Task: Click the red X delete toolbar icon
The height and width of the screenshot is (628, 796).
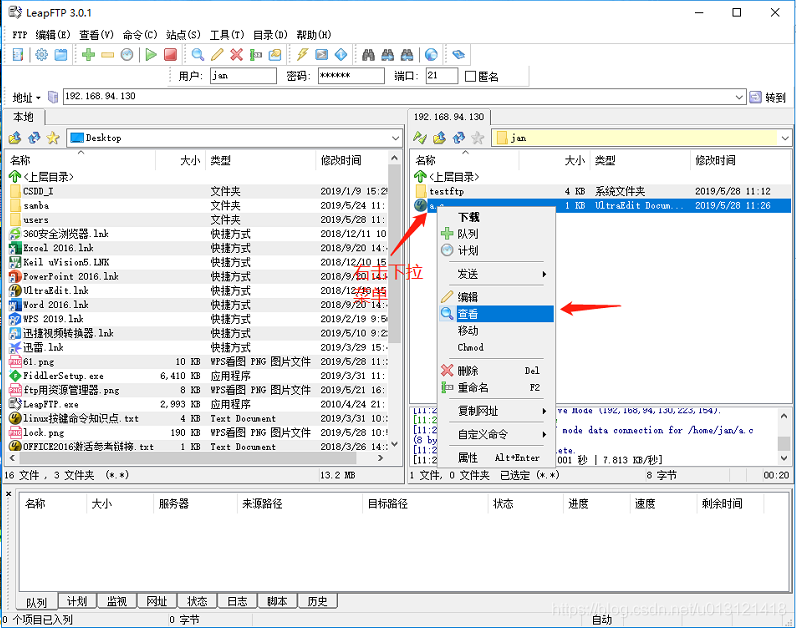Action: (x=236, y=54)
